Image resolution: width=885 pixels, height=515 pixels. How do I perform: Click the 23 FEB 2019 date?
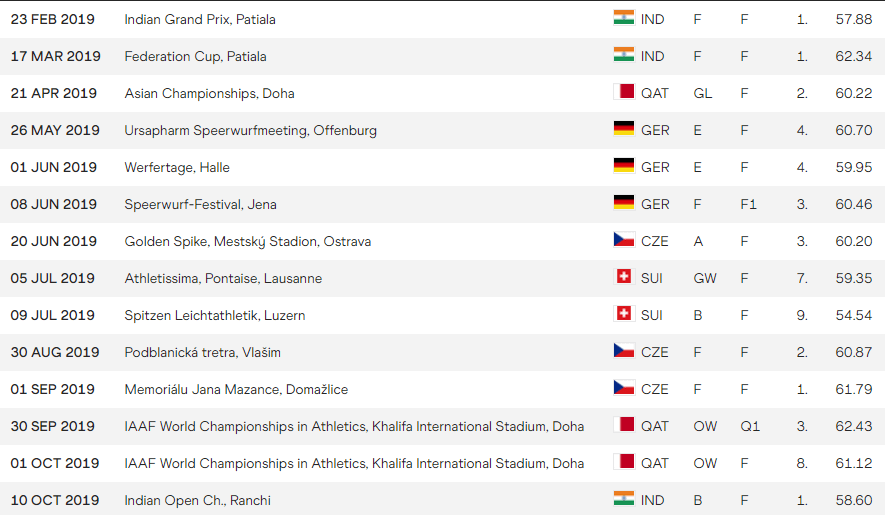54,19
